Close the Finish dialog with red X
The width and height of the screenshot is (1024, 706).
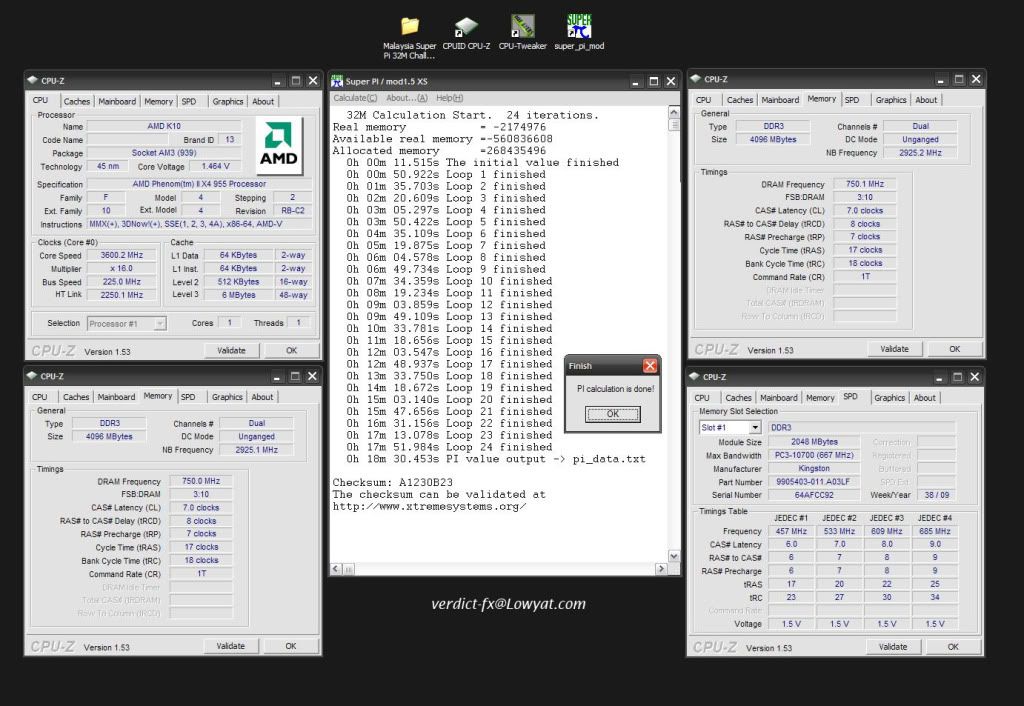click(650, 366)
